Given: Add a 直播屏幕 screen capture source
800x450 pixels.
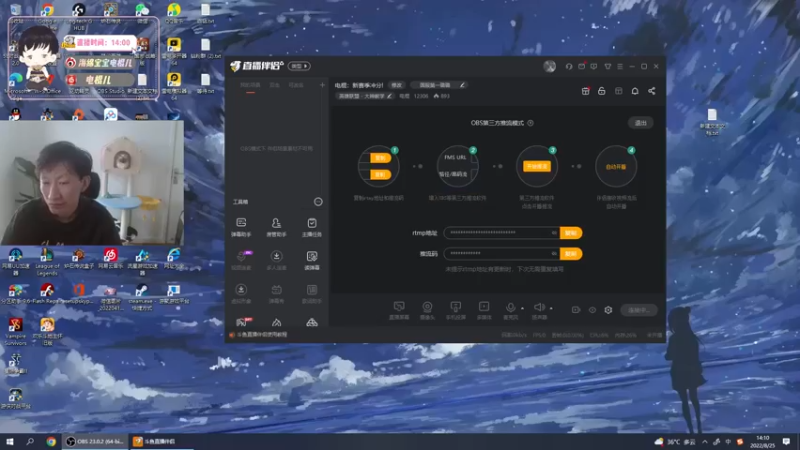Looking at the screenshot, I should click(399, 310).
